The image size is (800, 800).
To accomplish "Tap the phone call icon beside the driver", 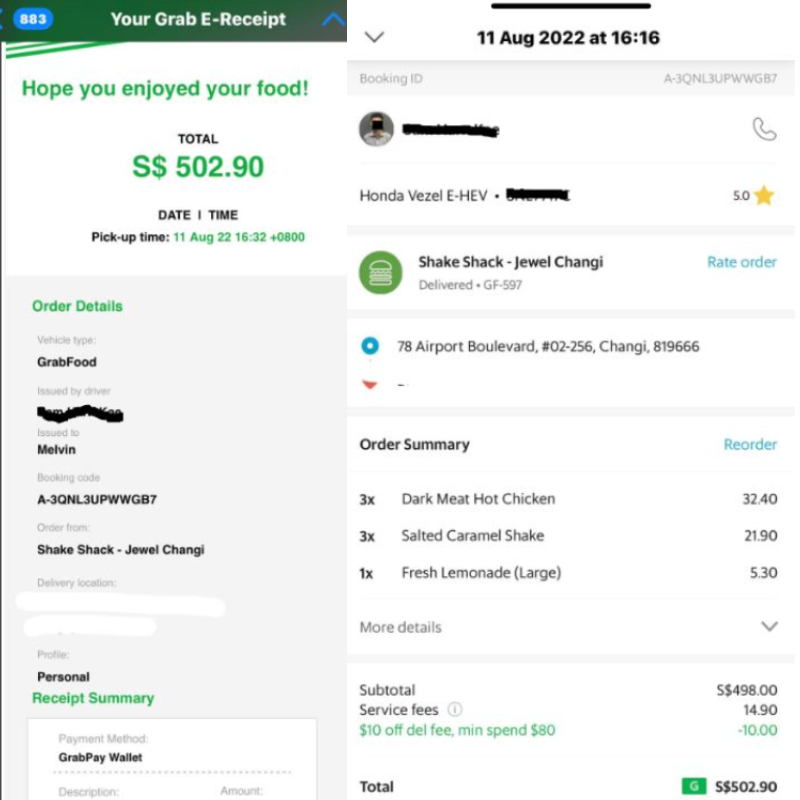I will point(764,129).
